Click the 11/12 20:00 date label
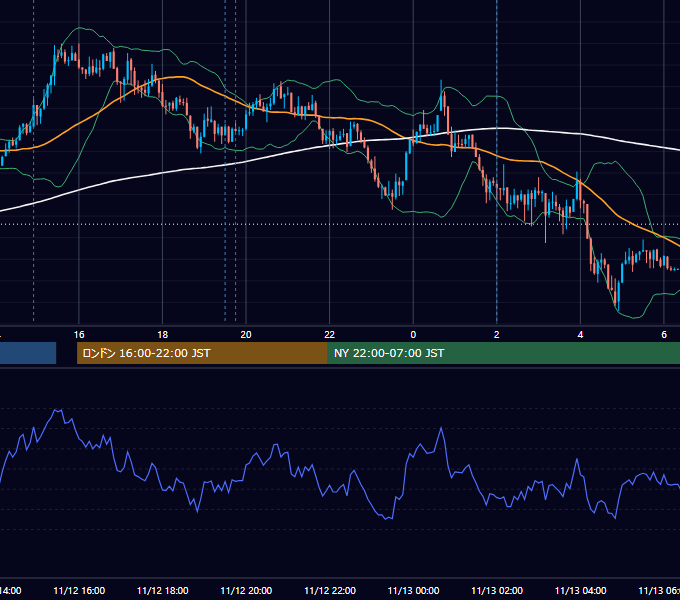The image size is (680, 600). [x=246, y=590]
